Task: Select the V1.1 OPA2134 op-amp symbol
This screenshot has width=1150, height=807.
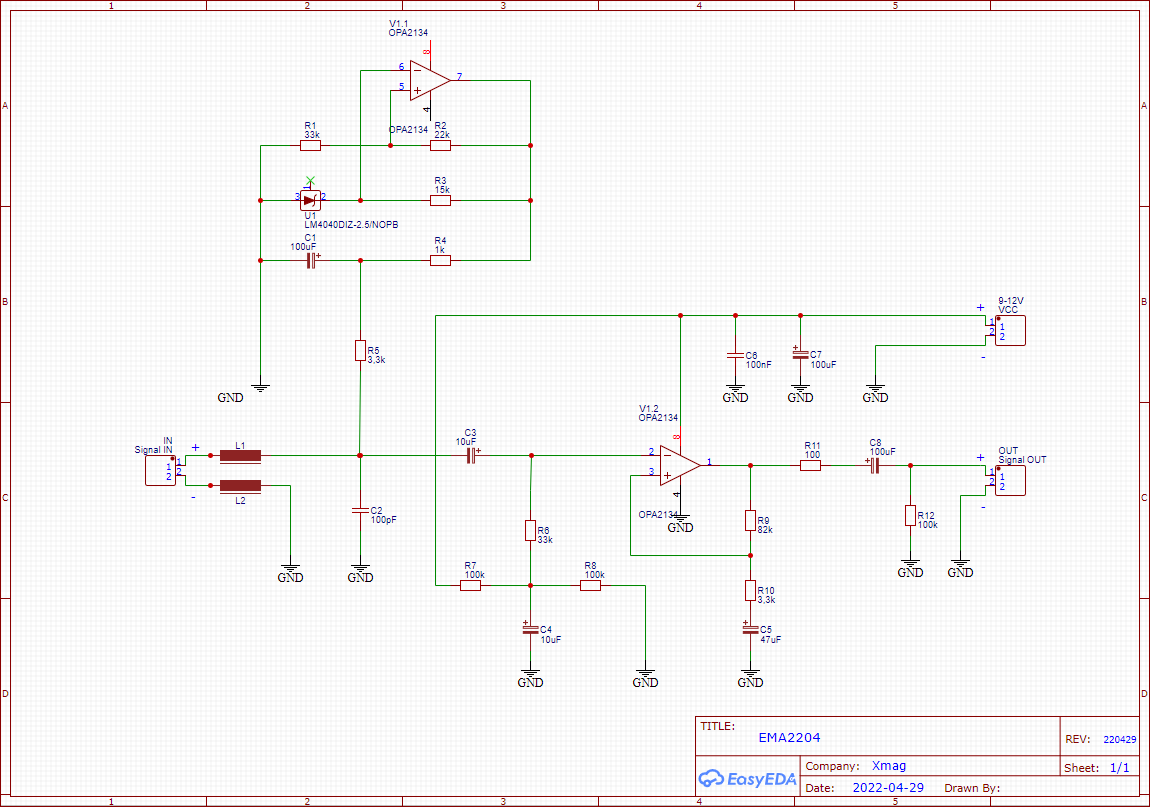Action: [x=431, y=80]
